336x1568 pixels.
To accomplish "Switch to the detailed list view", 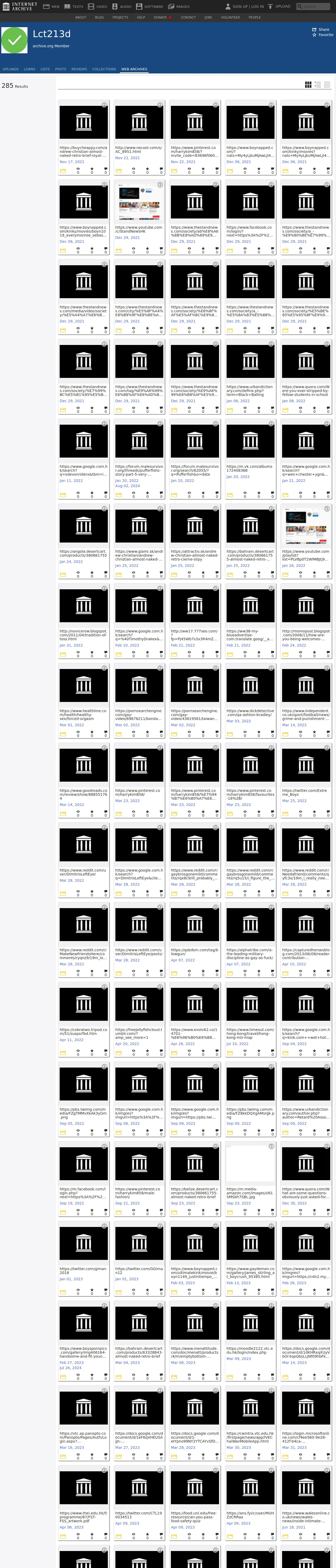I will [x=318, y=85].
